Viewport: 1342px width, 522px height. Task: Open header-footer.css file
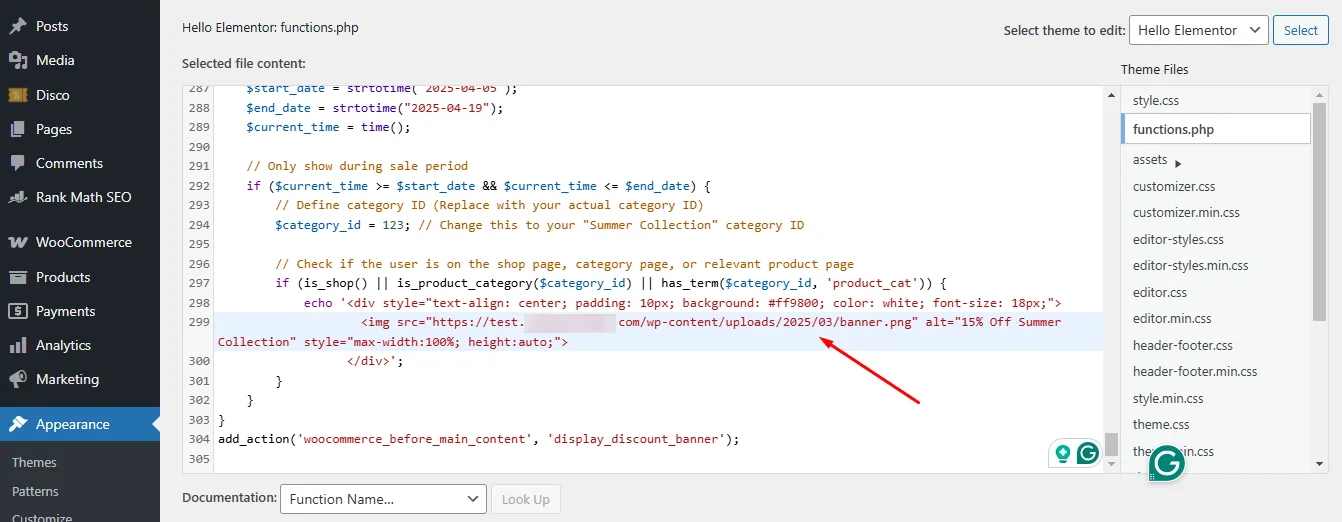point(1182,345)
